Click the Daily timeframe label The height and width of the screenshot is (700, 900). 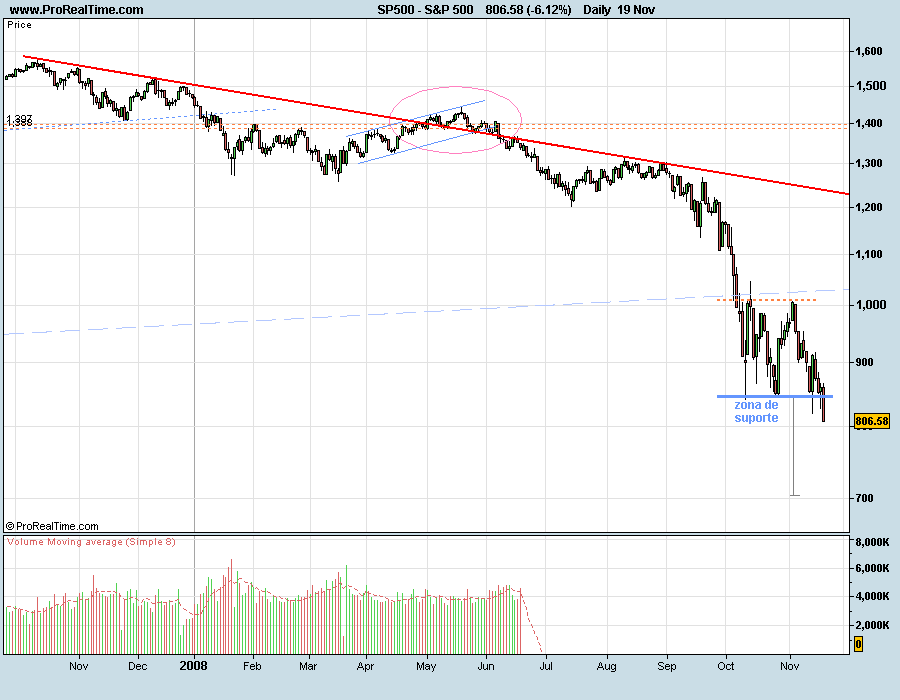pos(597,10)
